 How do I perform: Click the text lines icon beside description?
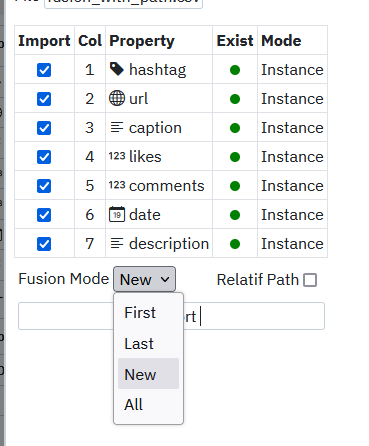pos(117,243)
